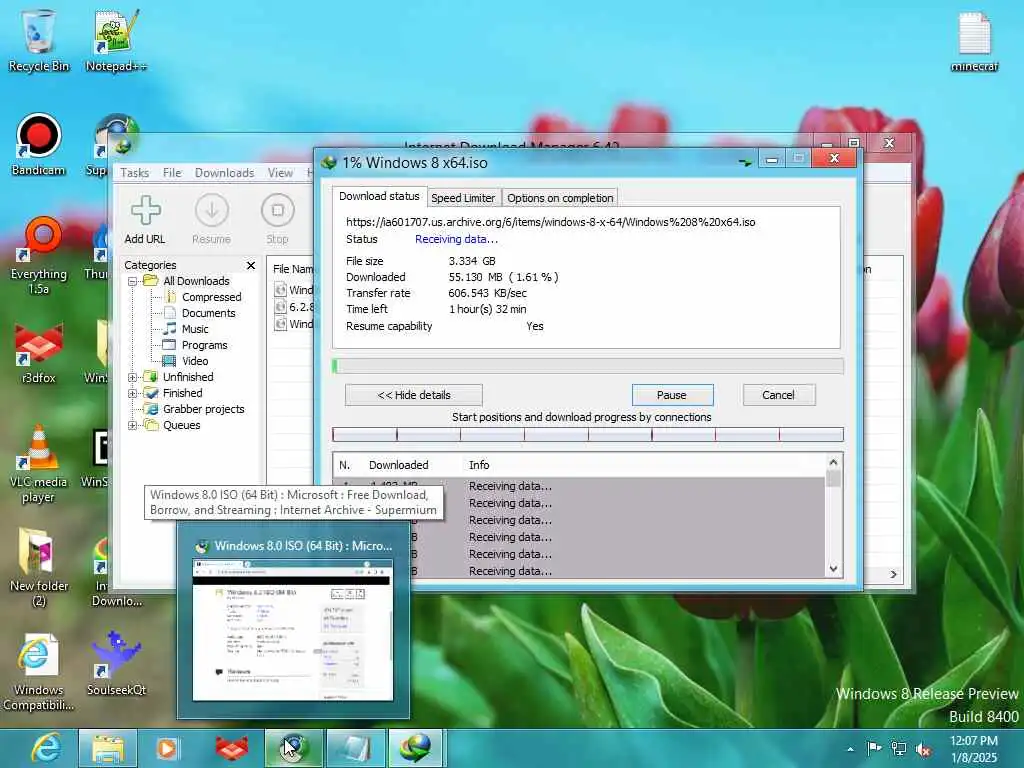Click the Internet Download Manager taskbar icon
The width and height of the screenshot is (1024, 768).
[x=415, y=748]
